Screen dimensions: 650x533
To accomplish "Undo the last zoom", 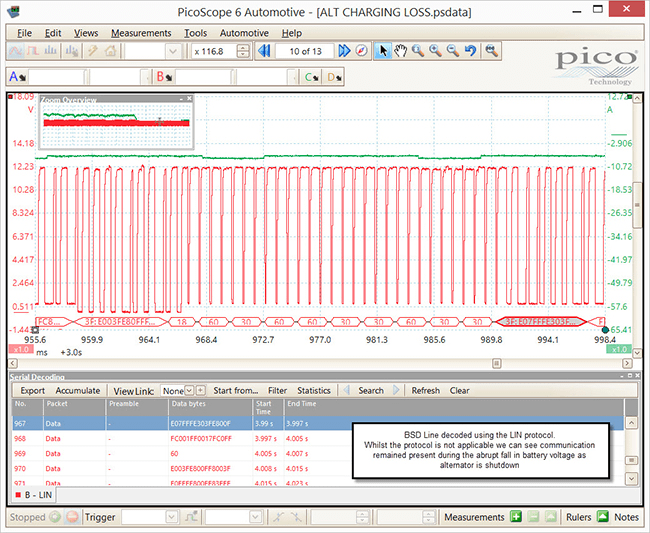I will click(x=471, y=51).
